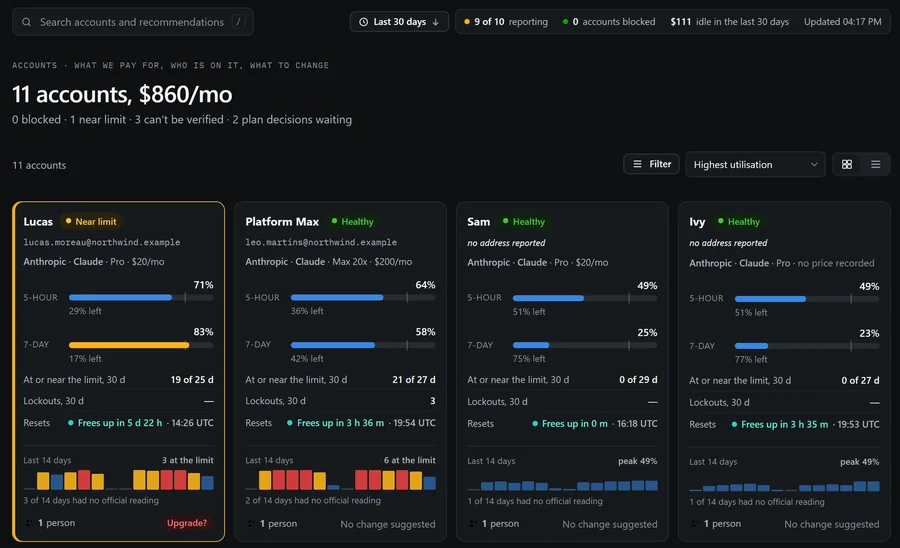The height and width of the screenshot is (548, 900).
Task: Click the search magnifier icon
Action: pos(26,22)
